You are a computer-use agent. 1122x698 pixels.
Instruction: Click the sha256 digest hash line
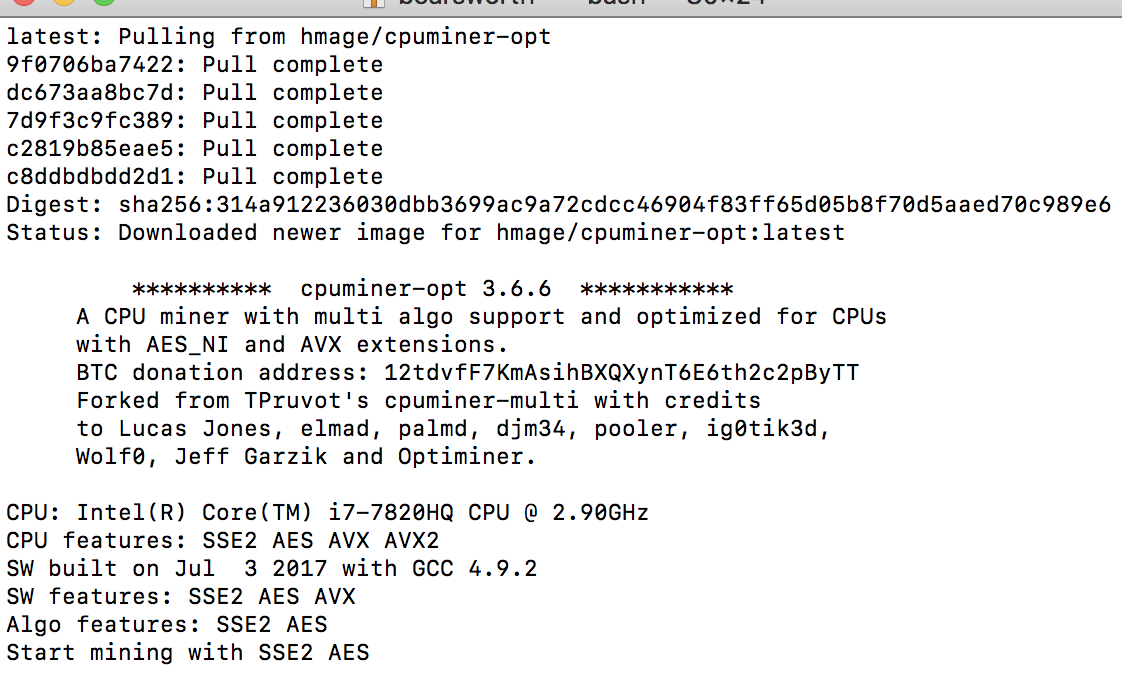(558, 205)
